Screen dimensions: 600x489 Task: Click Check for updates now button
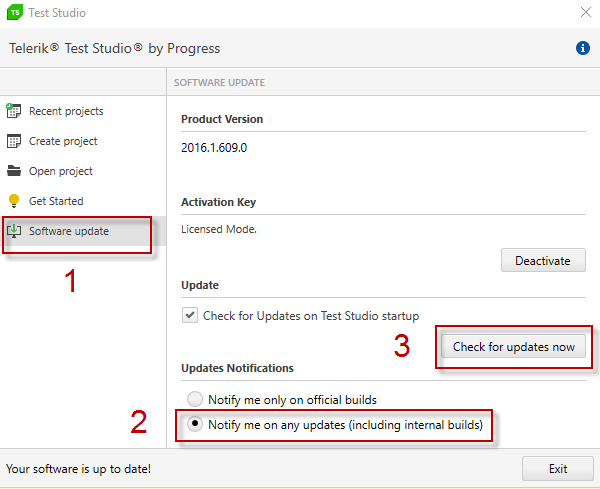514,347
